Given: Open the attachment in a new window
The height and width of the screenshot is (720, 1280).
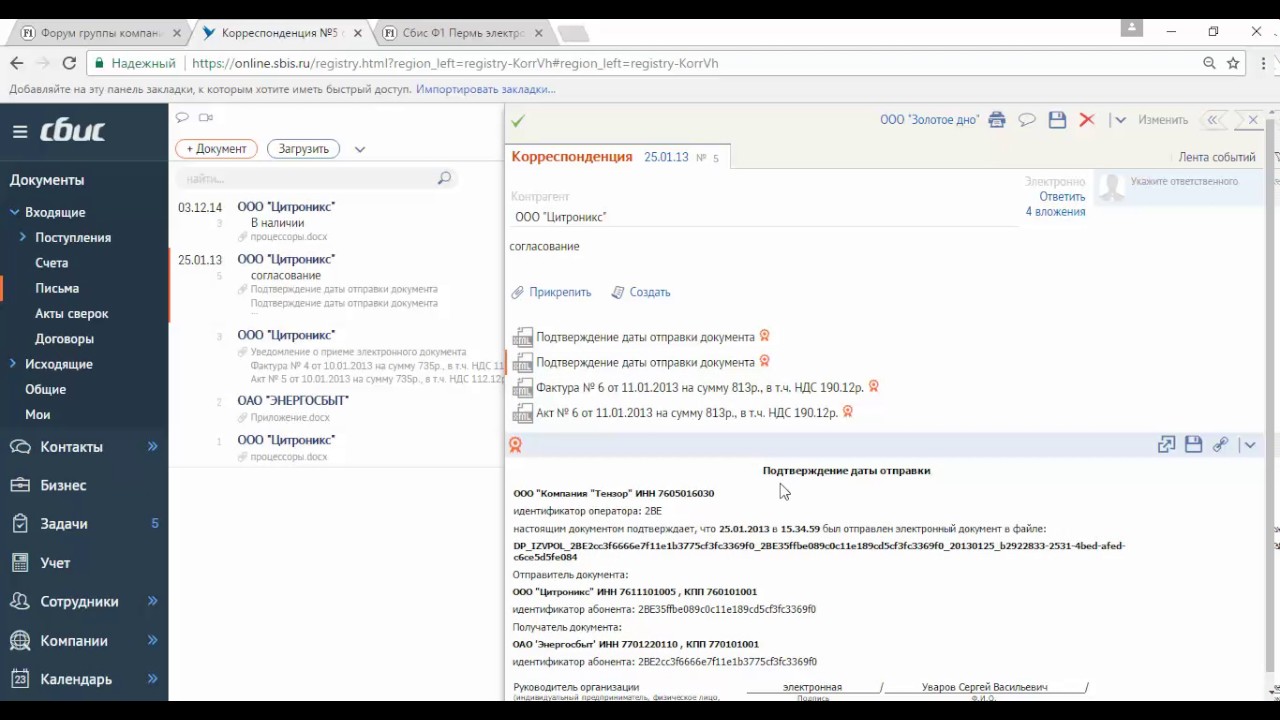Looking at the screenshot, I should click(1166, 445).
